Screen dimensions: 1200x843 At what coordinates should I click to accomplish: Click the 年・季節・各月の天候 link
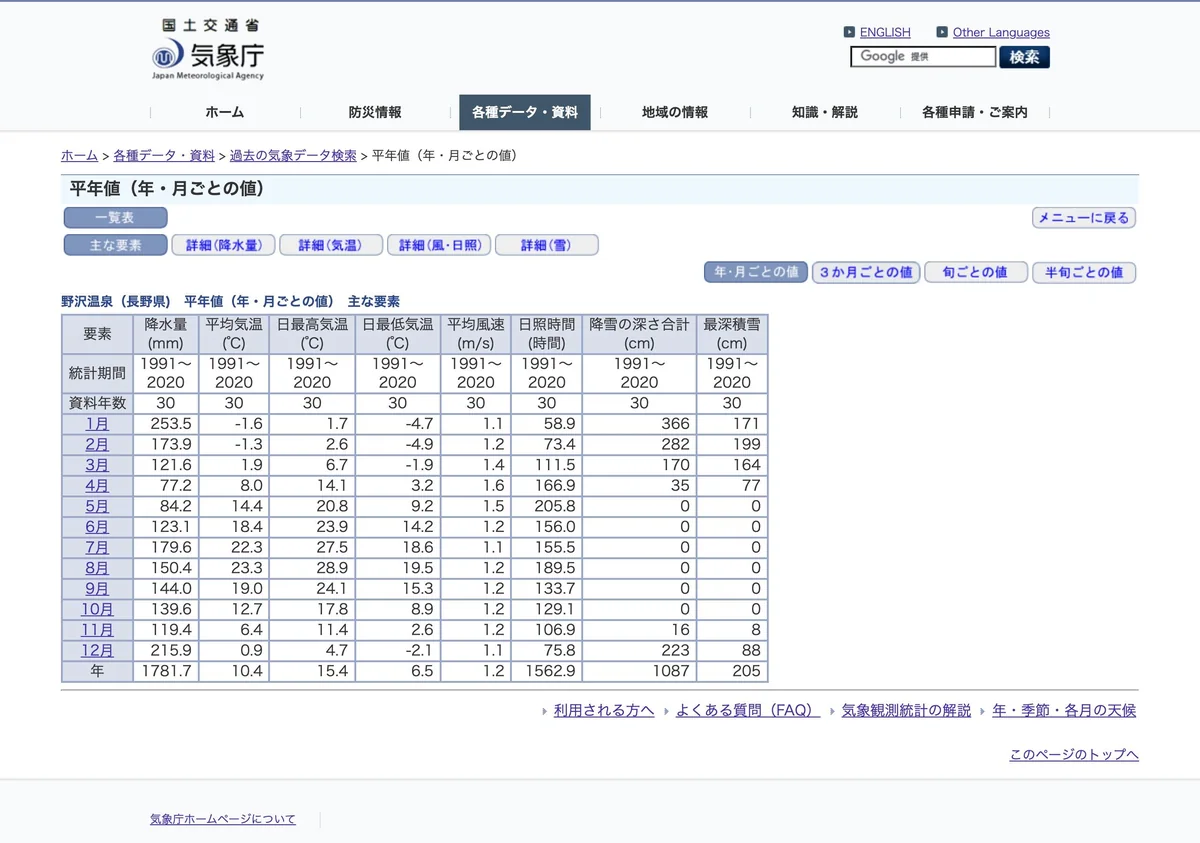[1064, 711]
